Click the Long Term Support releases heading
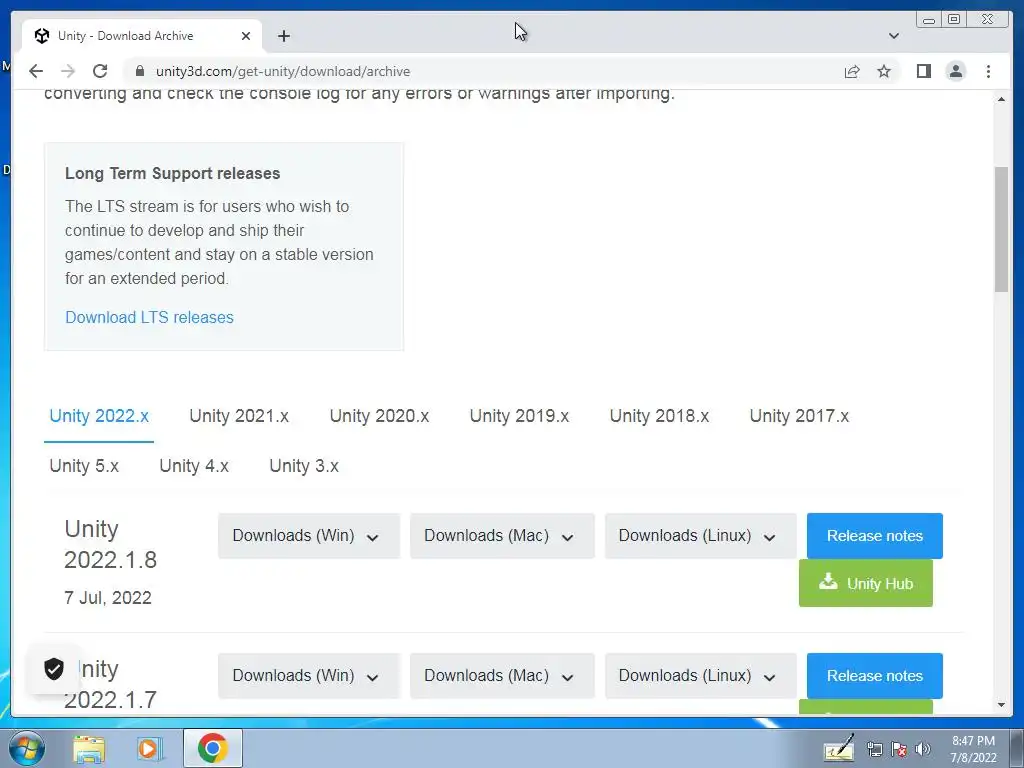The image size is (1024, 768). tap(172, 174)
